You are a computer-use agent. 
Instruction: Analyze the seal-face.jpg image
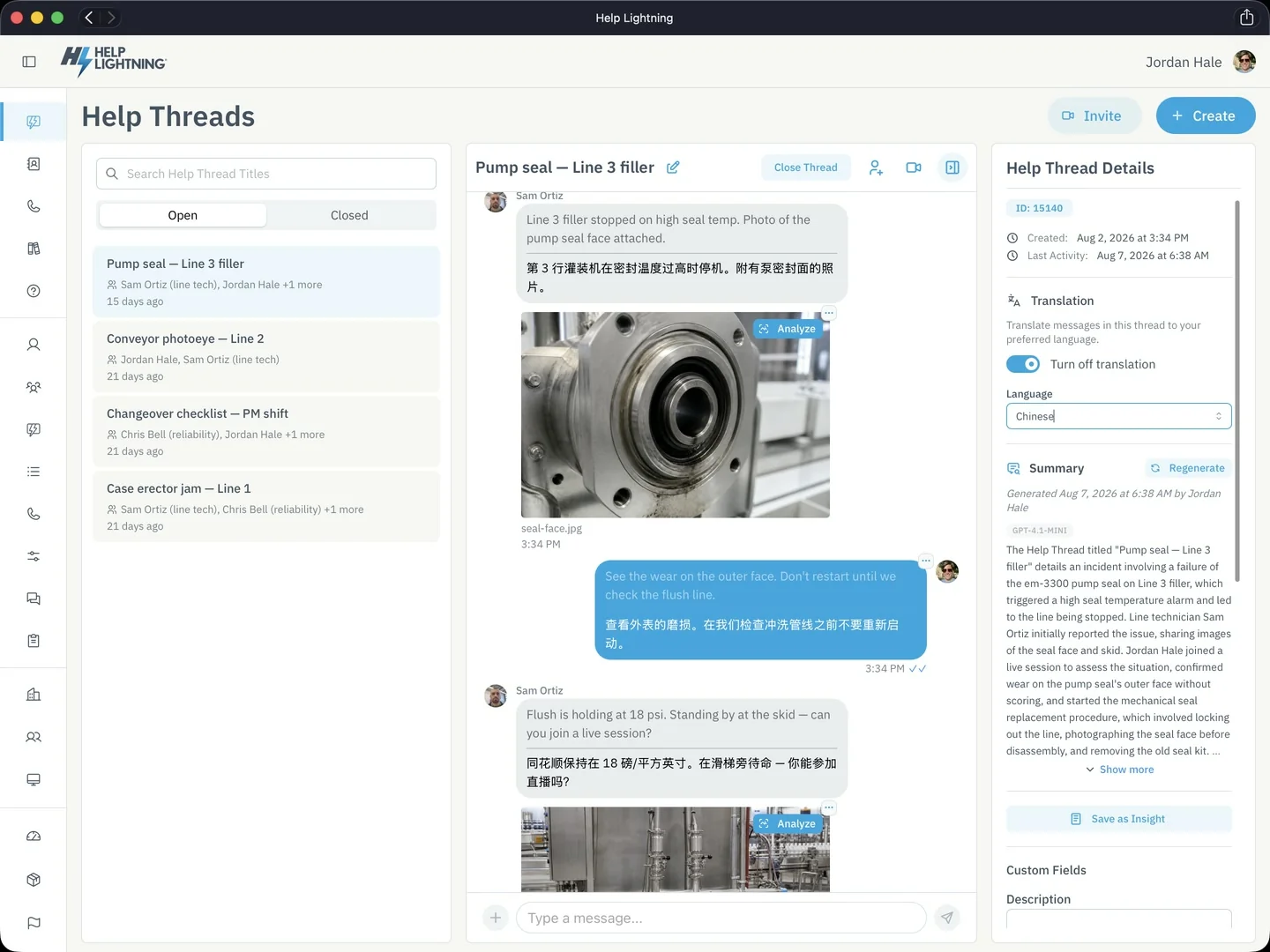788,329
